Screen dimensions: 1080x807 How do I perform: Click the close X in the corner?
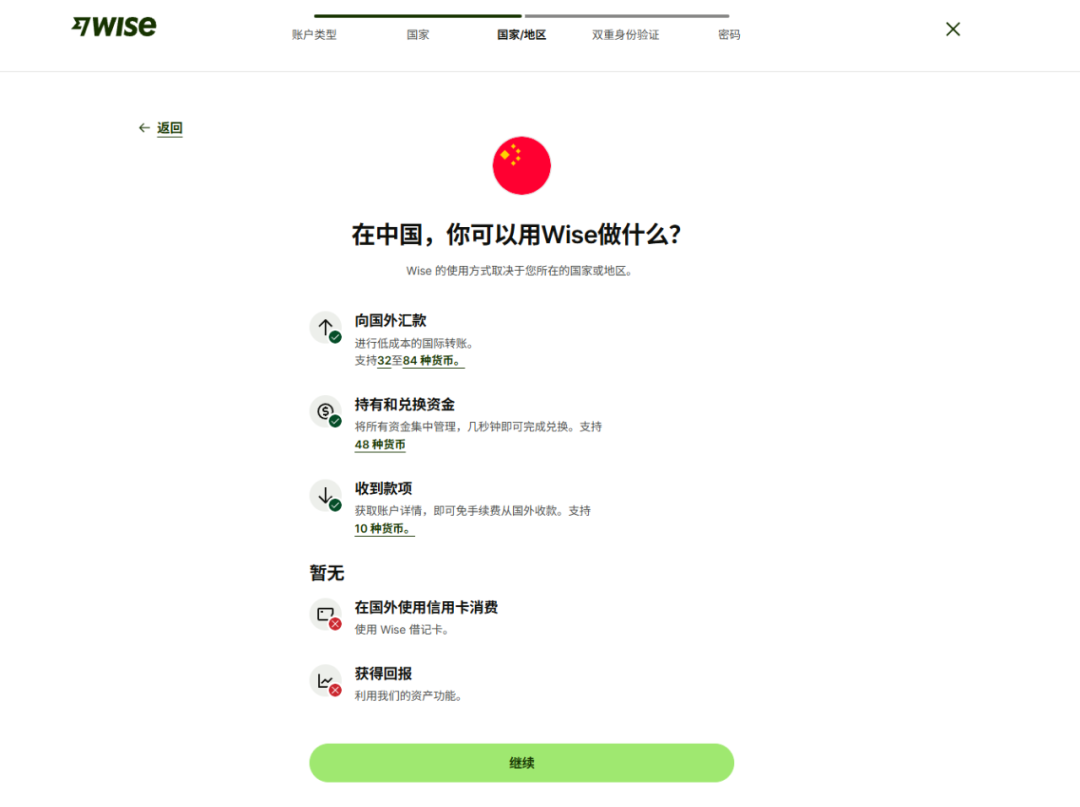click(x=952, y=29)
